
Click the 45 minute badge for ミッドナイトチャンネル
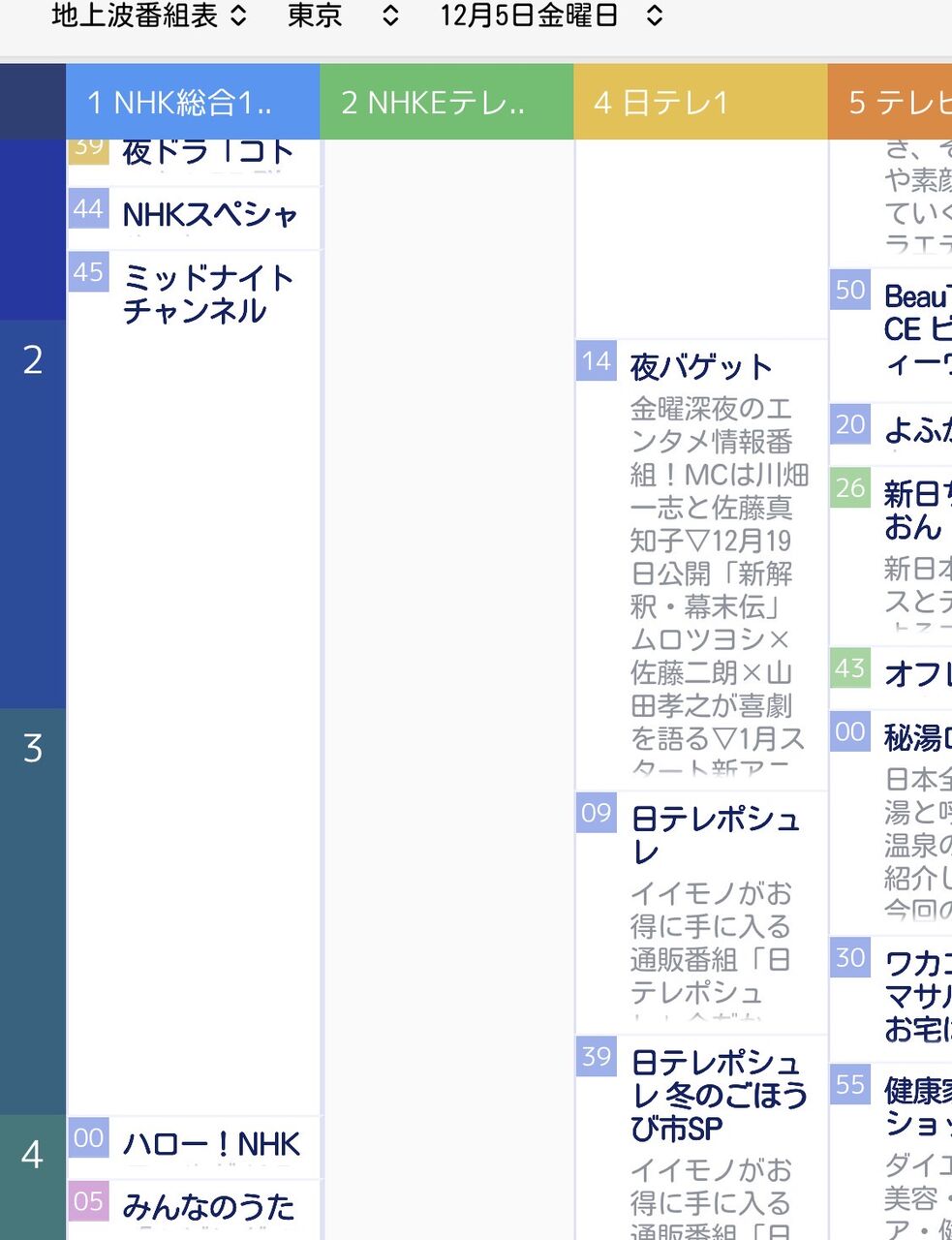(88, 272)
